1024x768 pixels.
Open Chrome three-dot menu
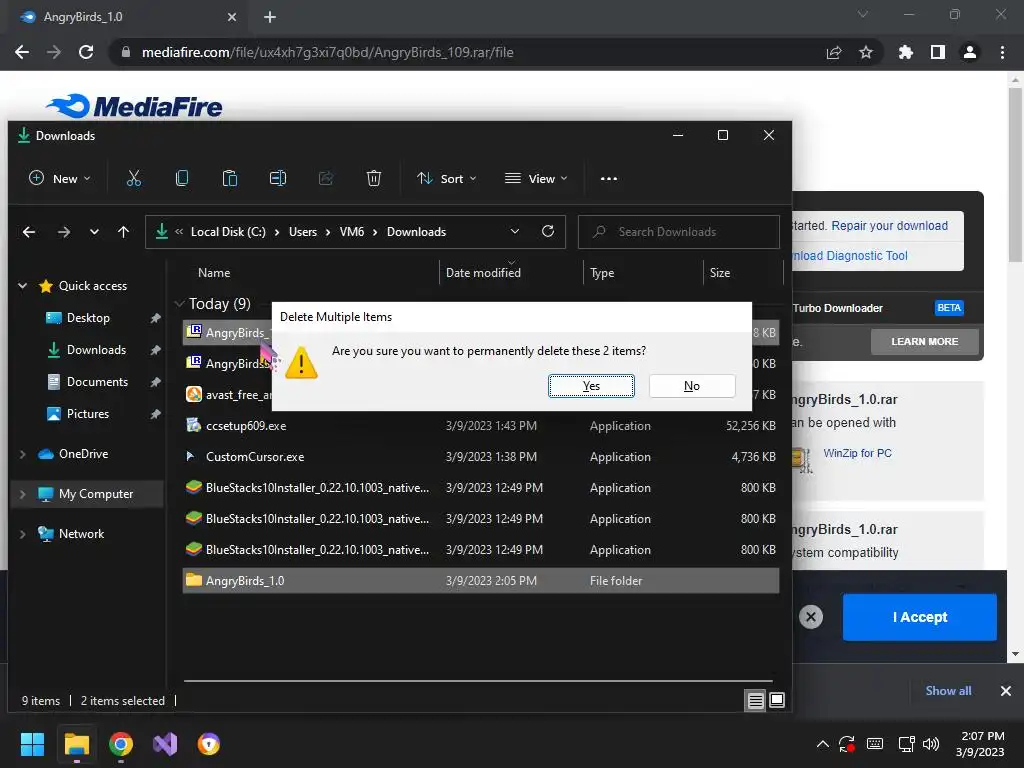tap(1002, 52)
